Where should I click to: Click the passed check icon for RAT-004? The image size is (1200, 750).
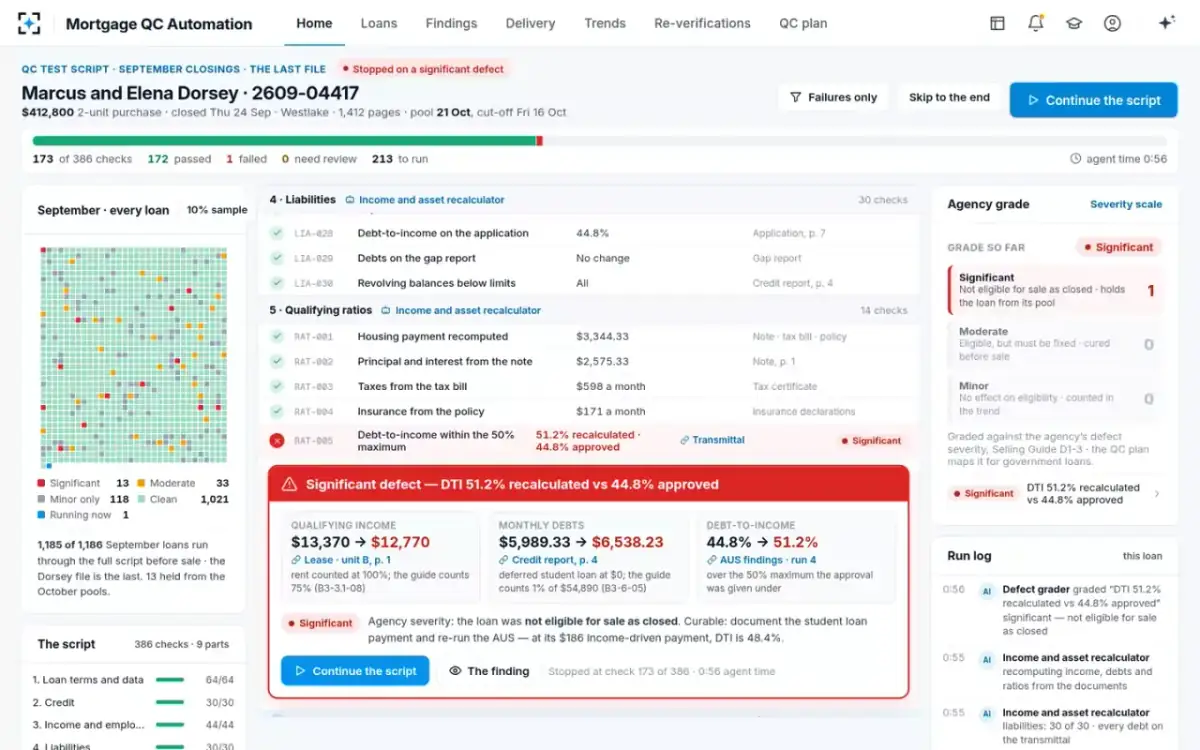pos(277,411)
